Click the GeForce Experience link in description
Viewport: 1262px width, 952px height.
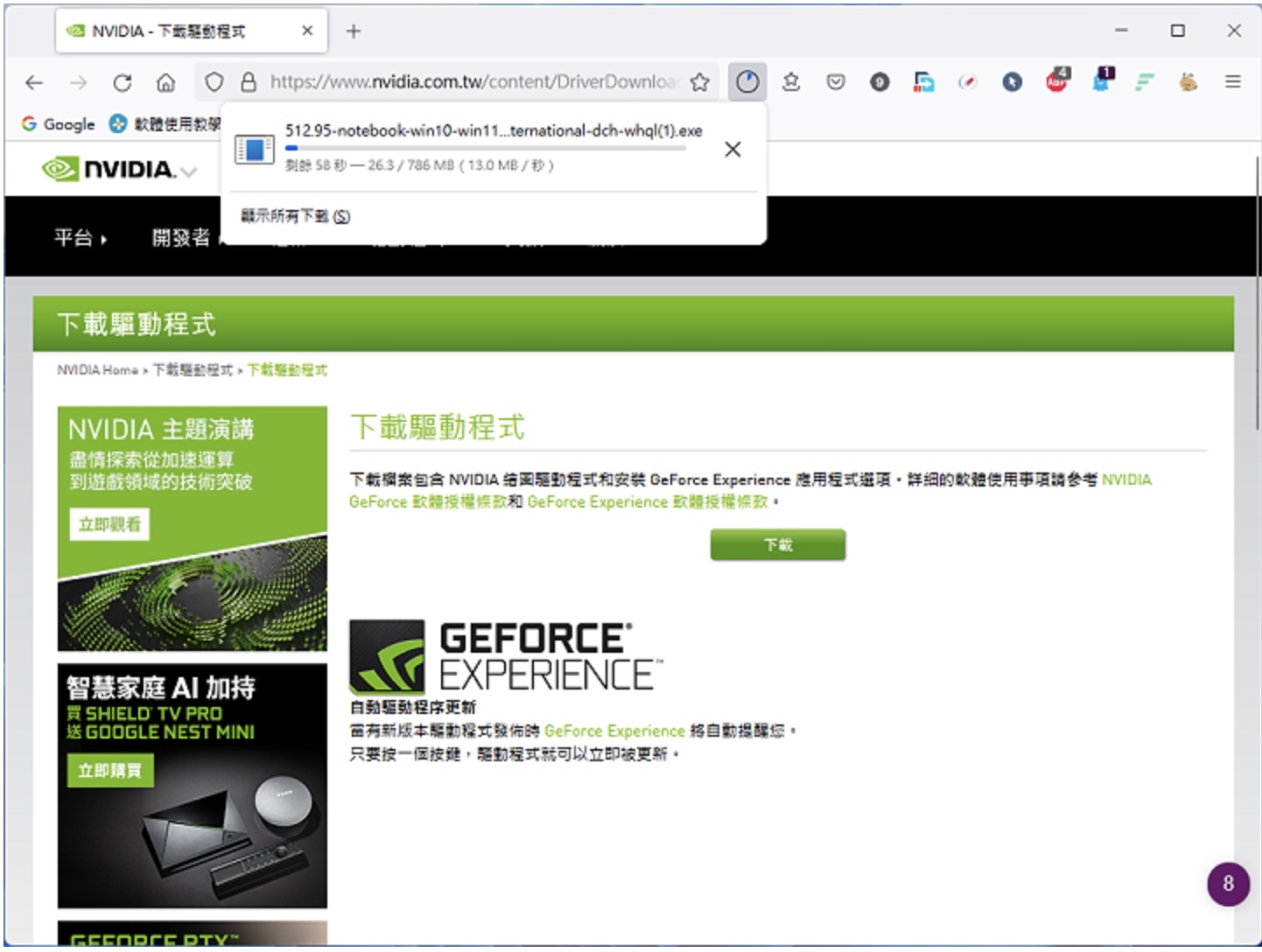tap(614, 731)
